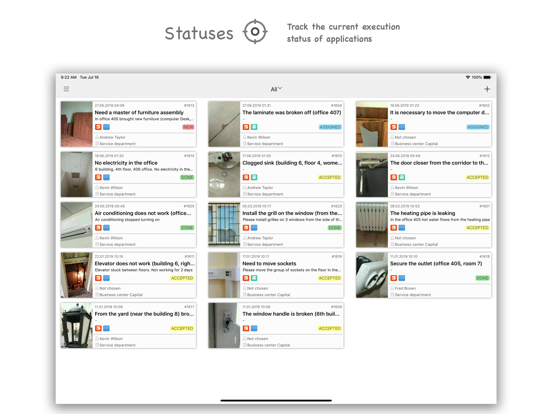Viewport: 552px width, 414px height.
Task: Open 'Secure the outlet (office 405, room 7)' title
Action: [436, 264]
